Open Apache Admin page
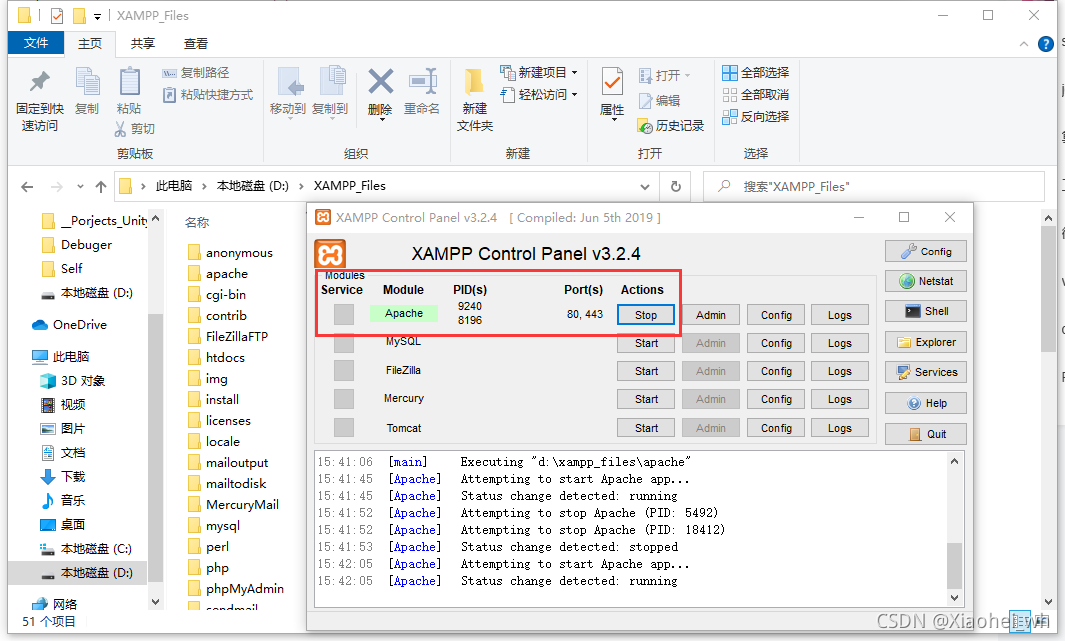1065x641 pixels. 710,315
